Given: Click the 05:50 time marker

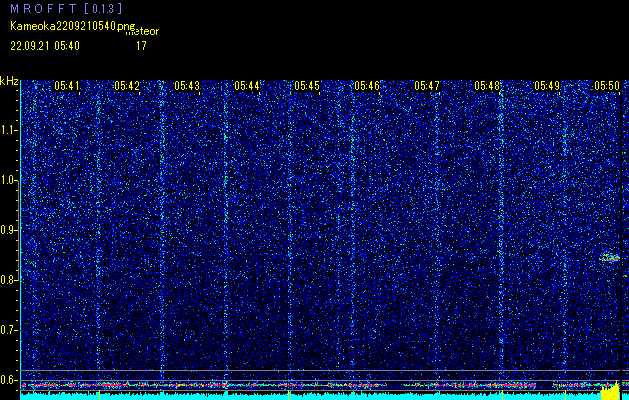Looking at the screenshot, I should click(607, 85).
